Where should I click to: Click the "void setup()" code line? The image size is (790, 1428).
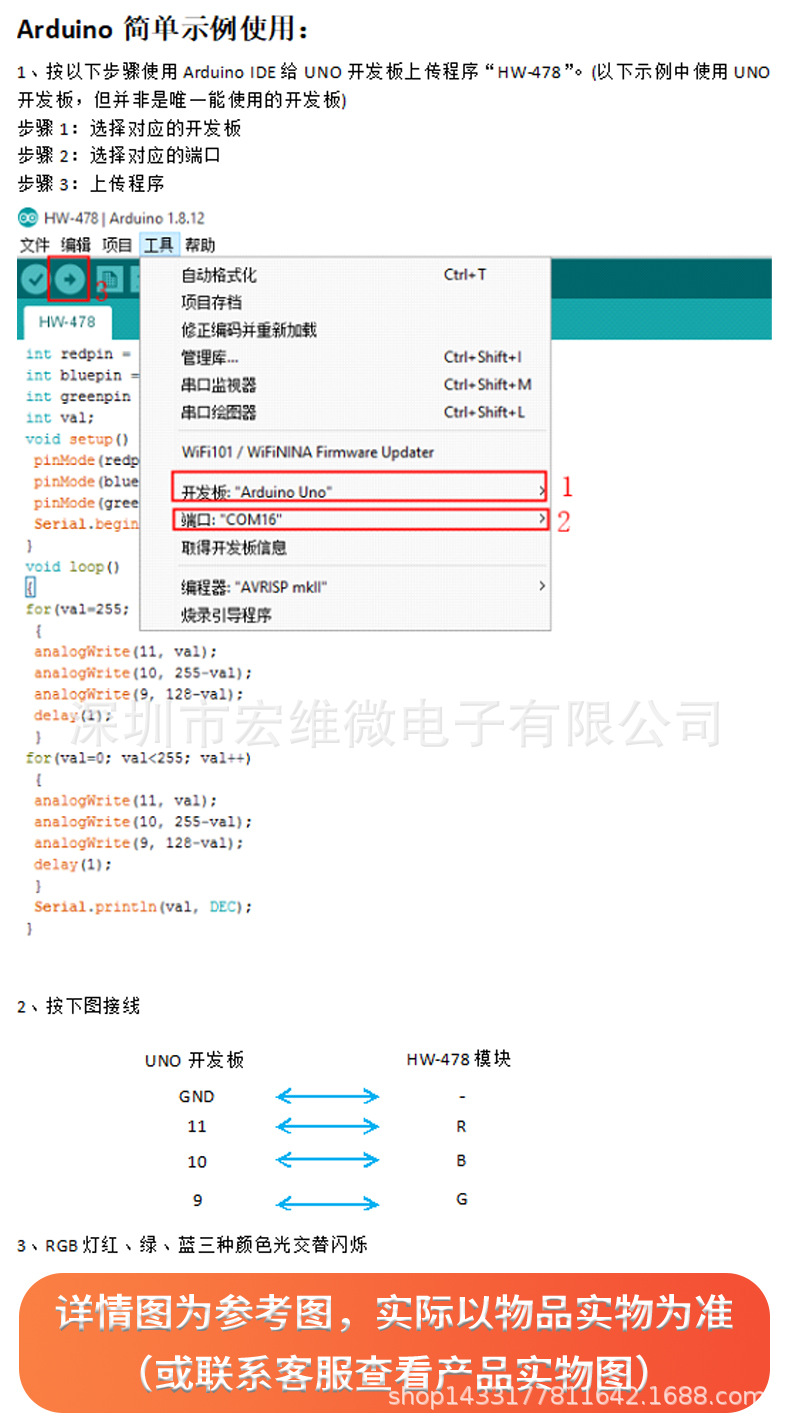[78, 439]
